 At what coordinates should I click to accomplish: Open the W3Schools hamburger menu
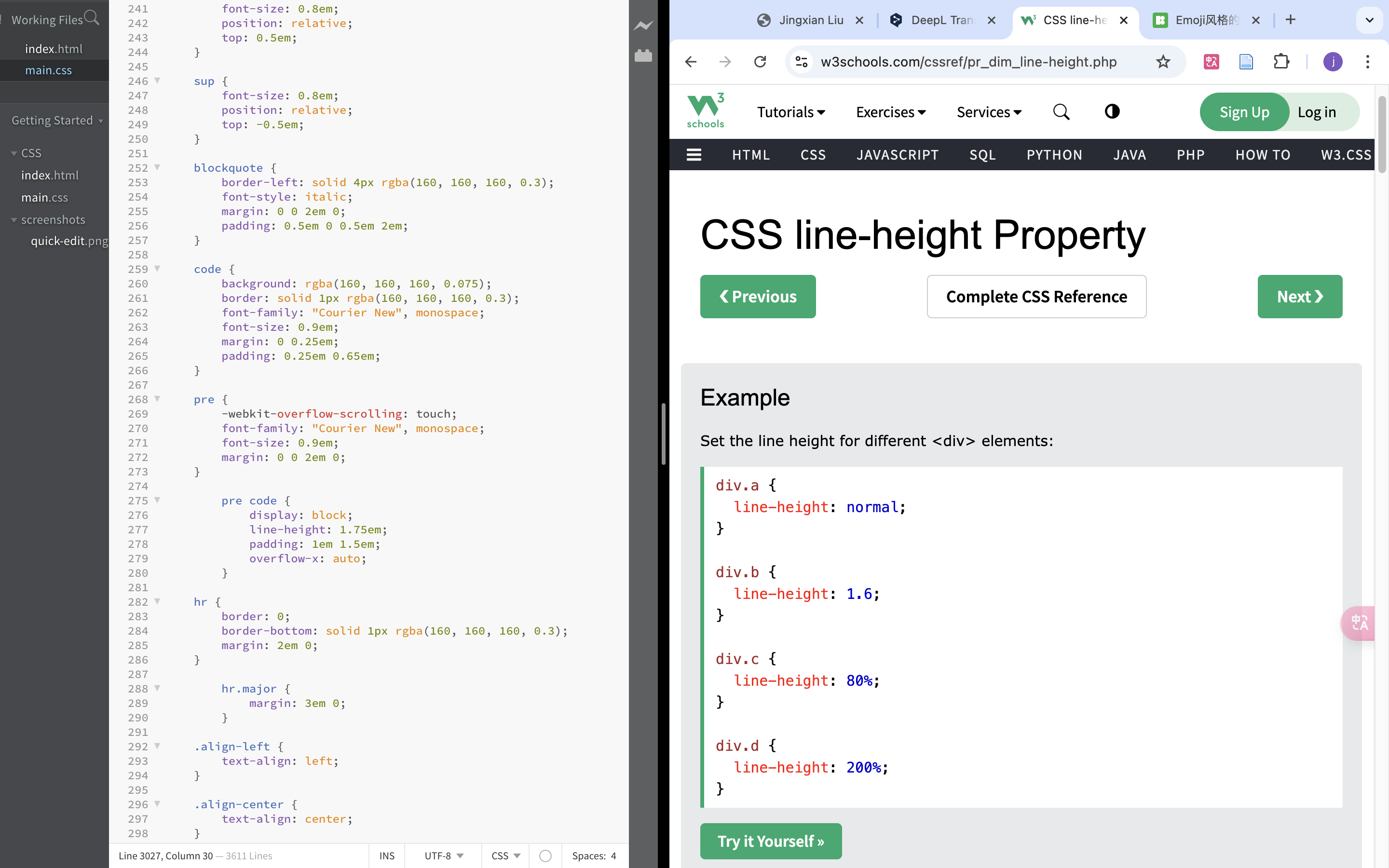point(694,154)
